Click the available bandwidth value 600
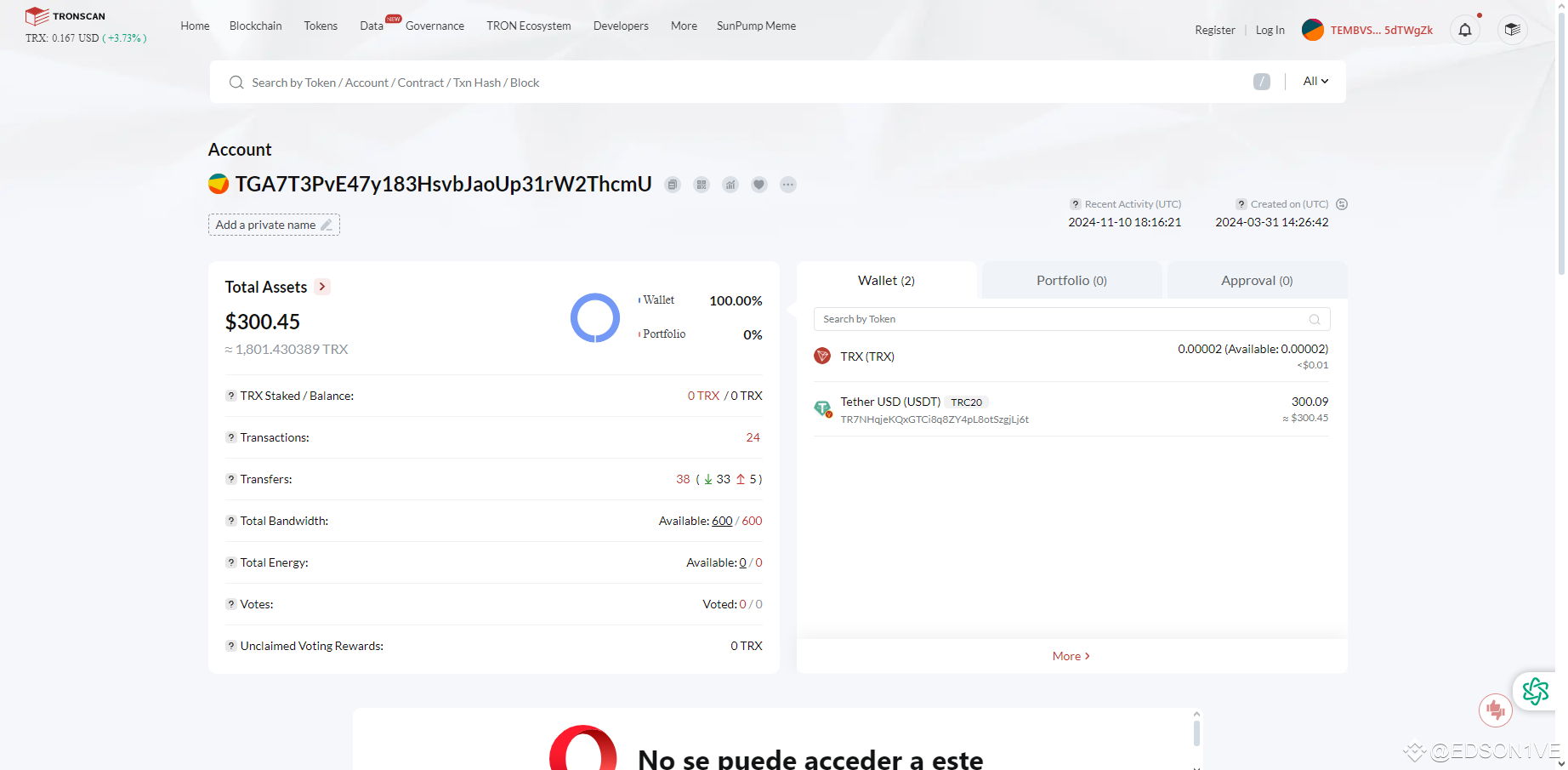The height and width of the screenshot is (770, 1568). coord(722,521)
